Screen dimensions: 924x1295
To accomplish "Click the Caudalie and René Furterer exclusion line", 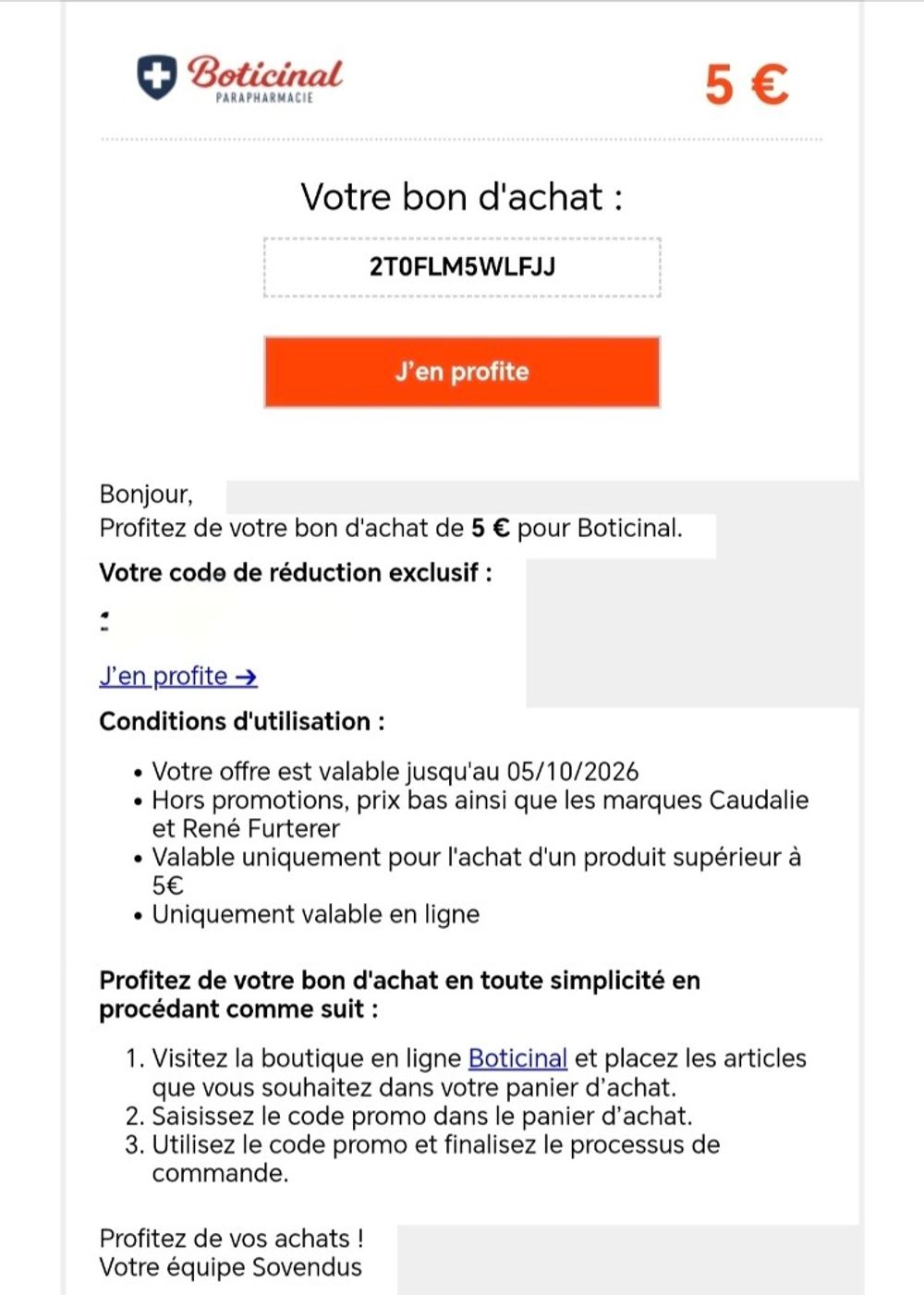I will [x=480, y=814].
